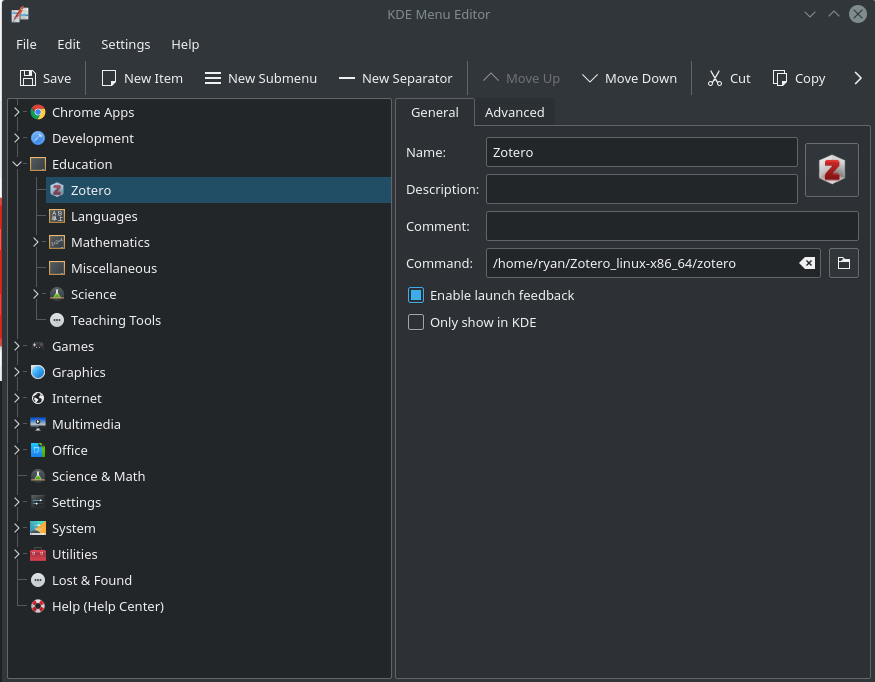The height and width of the screenshot is (682, 875).
Task: Click the Languages category icon
Action: (57, 216)
